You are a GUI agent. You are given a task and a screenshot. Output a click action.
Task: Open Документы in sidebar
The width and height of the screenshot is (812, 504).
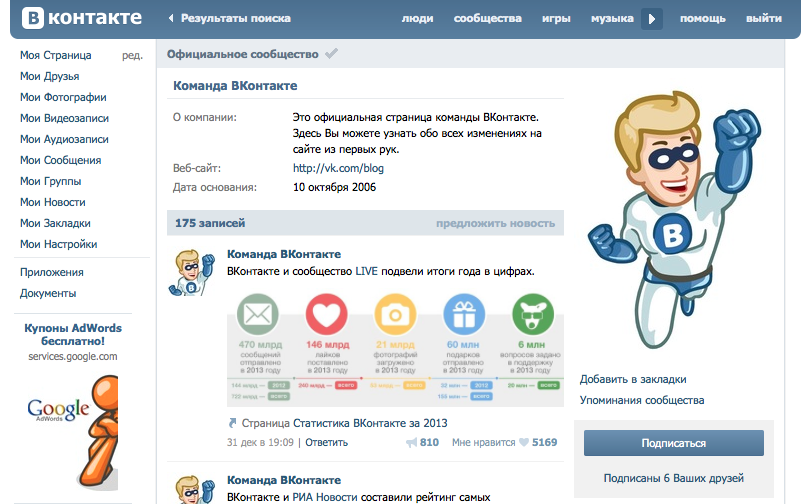click(x=48, y=293)
